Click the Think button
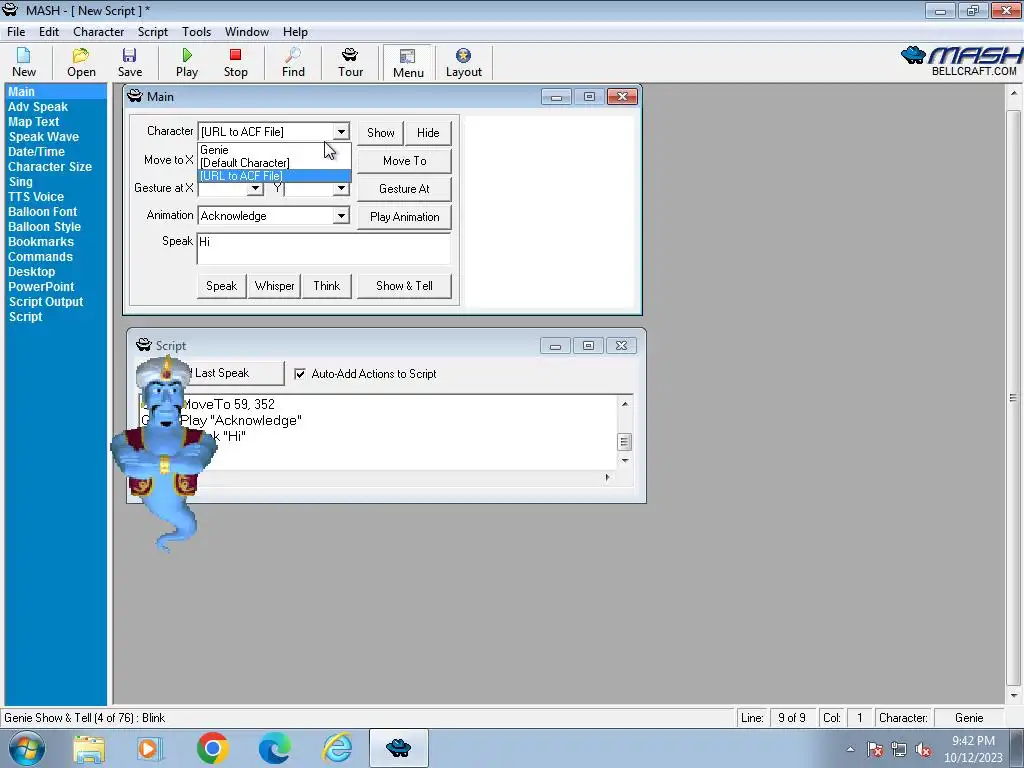The width and height of the screenshot is (1024, 768). [x=327, y=286]
